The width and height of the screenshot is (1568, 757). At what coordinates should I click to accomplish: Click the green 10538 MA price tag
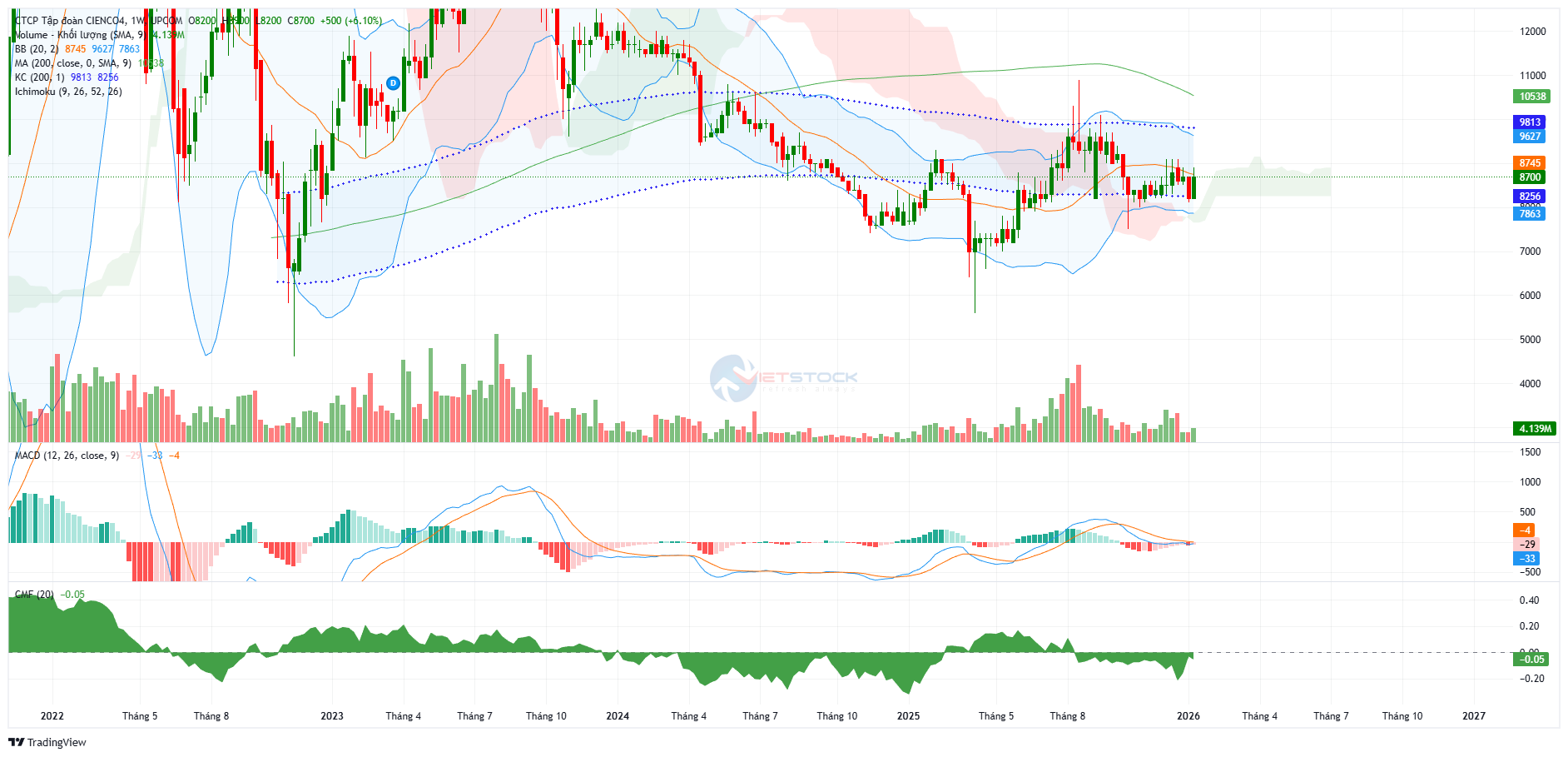[1531, 97]
